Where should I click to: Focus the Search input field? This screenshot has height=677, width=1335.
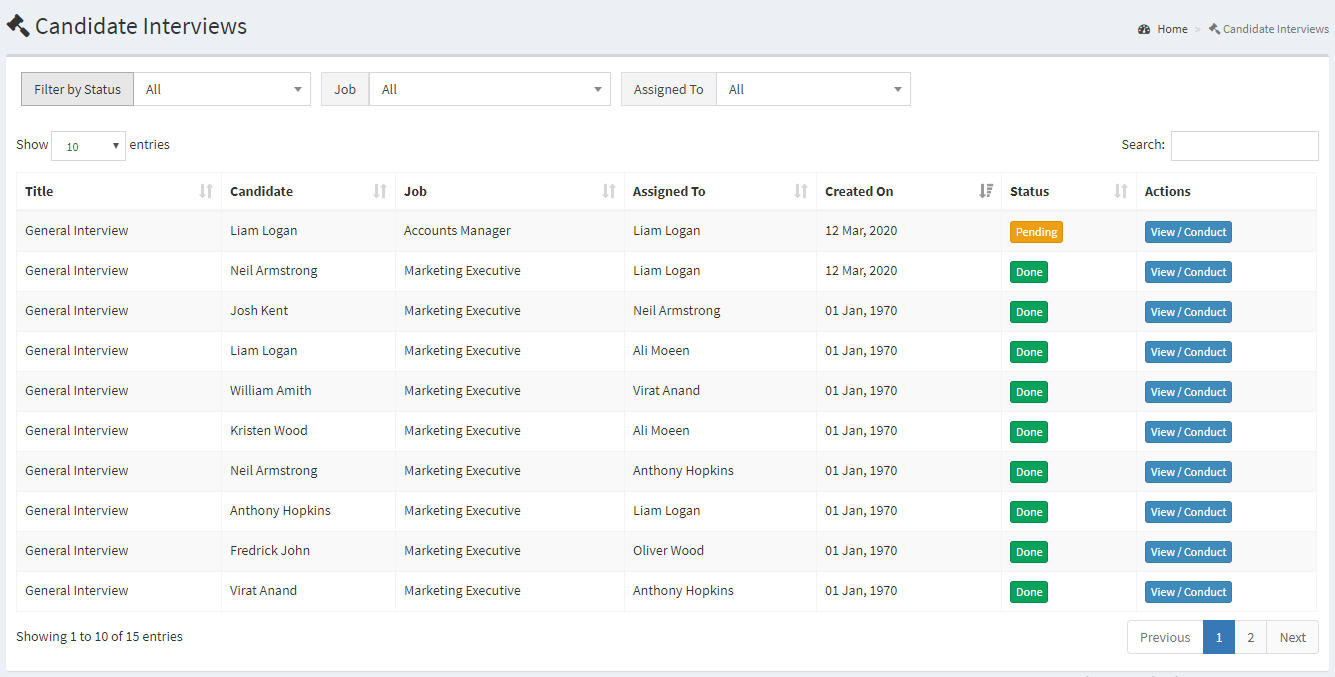(1245, 145)
